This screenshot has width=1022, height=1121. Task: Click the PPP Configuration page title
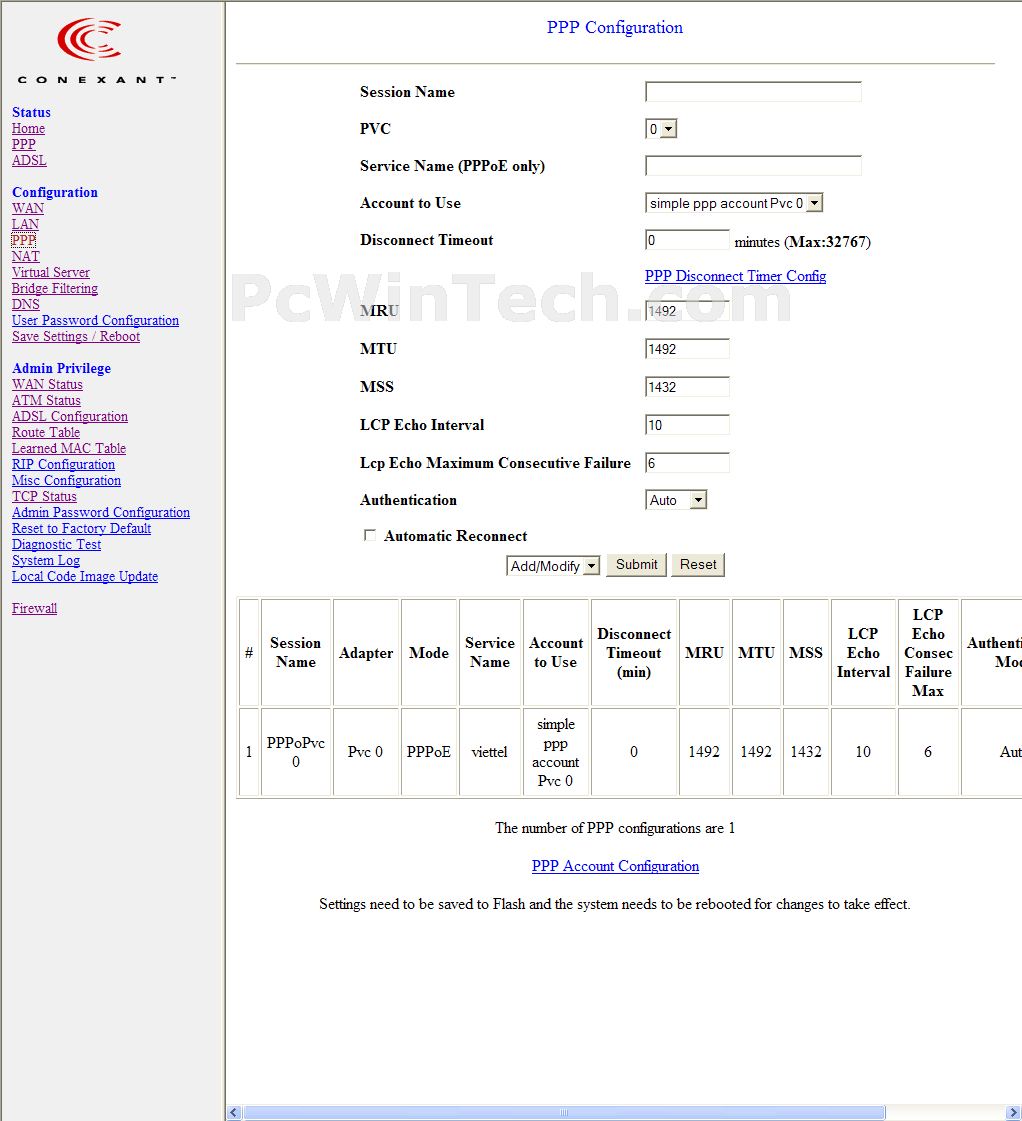[615, 27]
